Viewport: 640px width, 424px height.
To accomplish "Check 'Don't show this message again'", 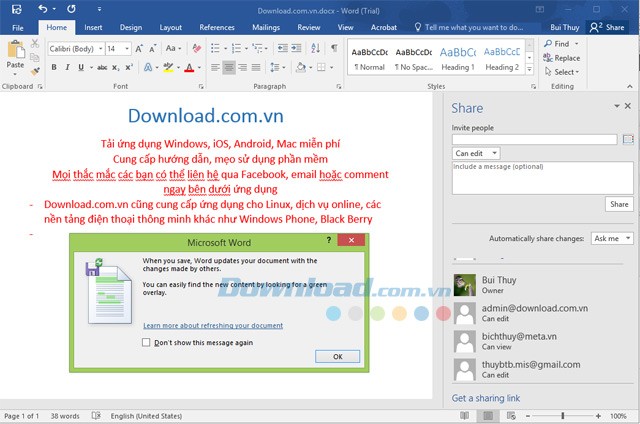I will [148, 342].
